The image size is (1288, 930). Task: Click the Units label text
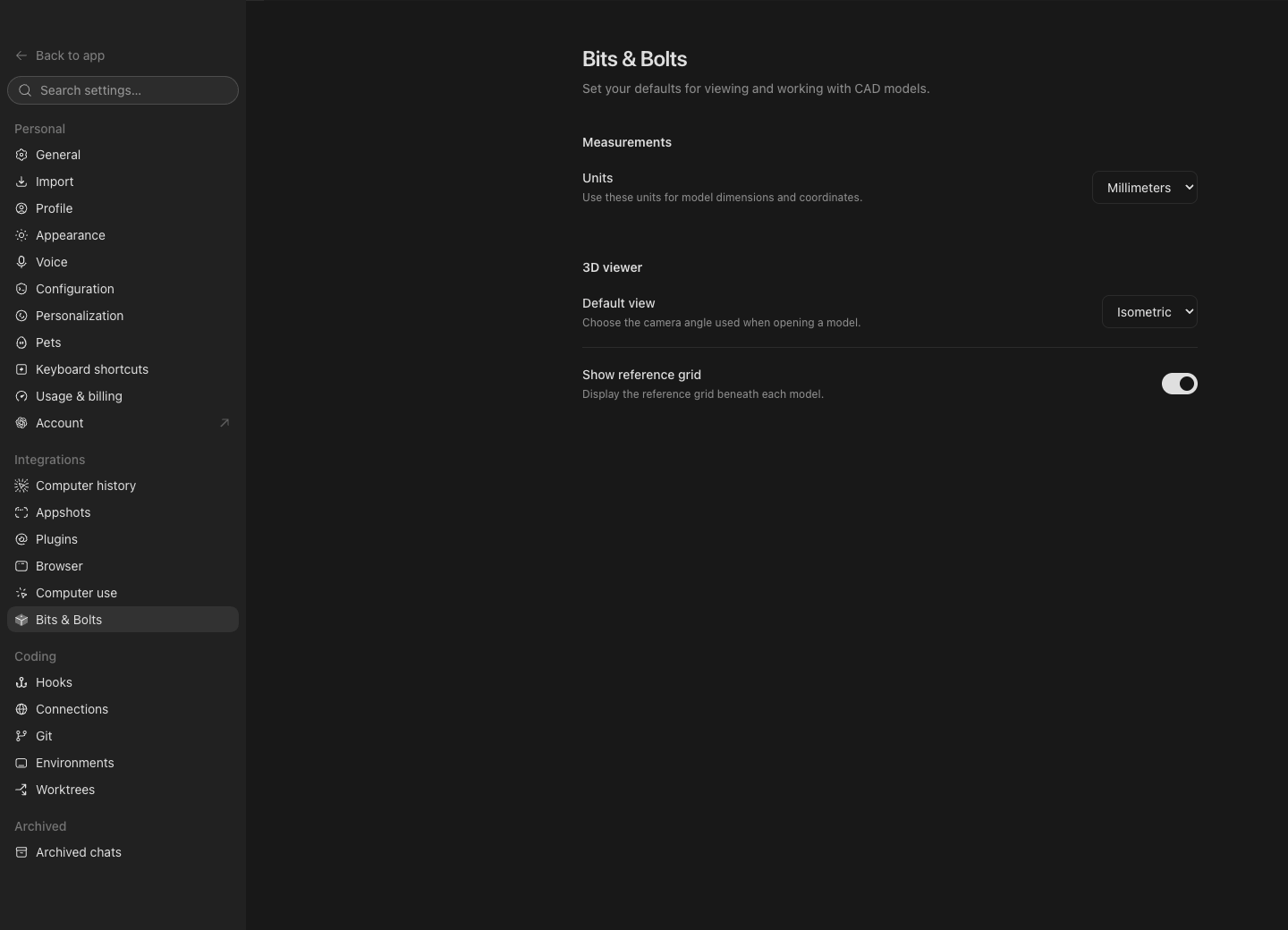click(x=597, y=178)
